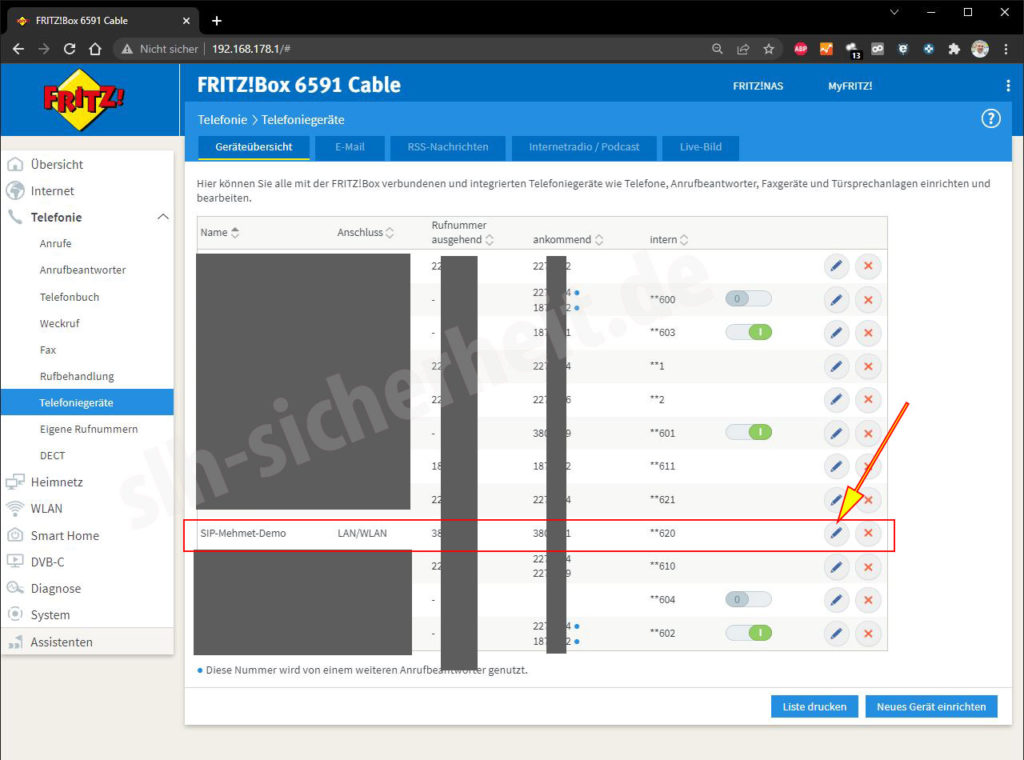Open the Rufbehandlung page
1024x760 pixels.
[76, 377]
